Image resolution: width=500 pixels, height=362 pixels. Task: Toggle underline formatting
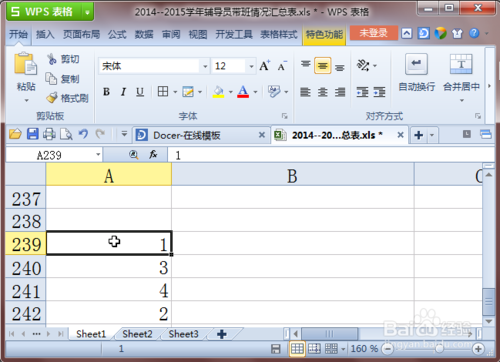[x=140, y=92]
